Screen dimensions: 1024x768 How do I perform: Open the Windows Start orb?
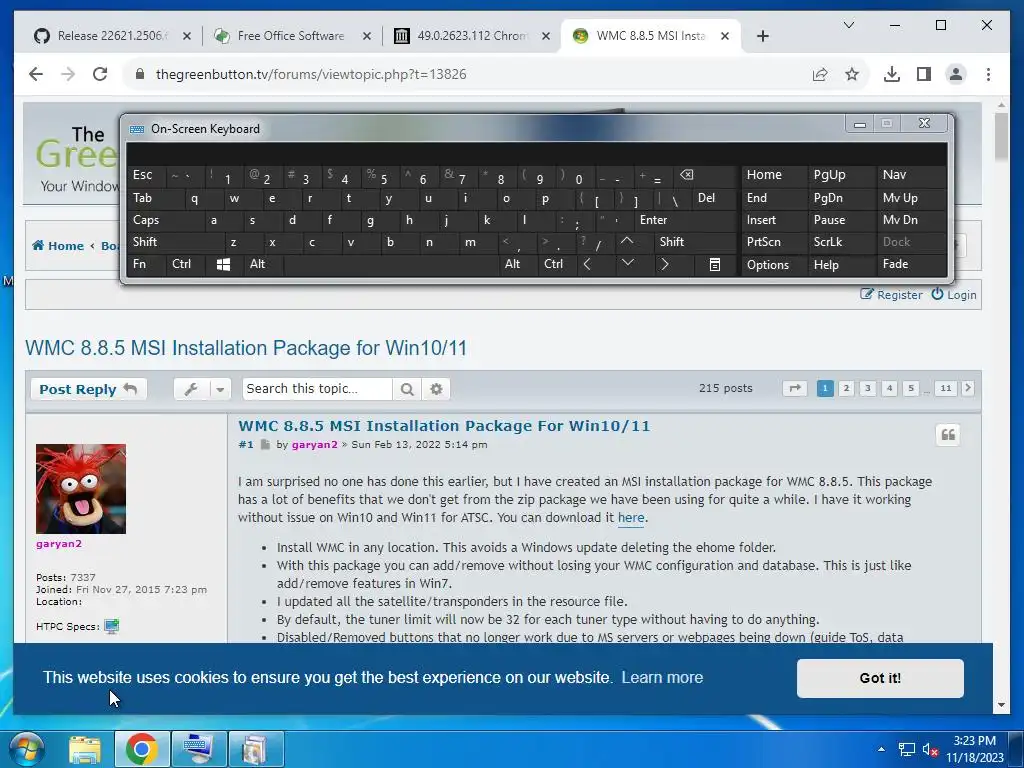[27, 749]
